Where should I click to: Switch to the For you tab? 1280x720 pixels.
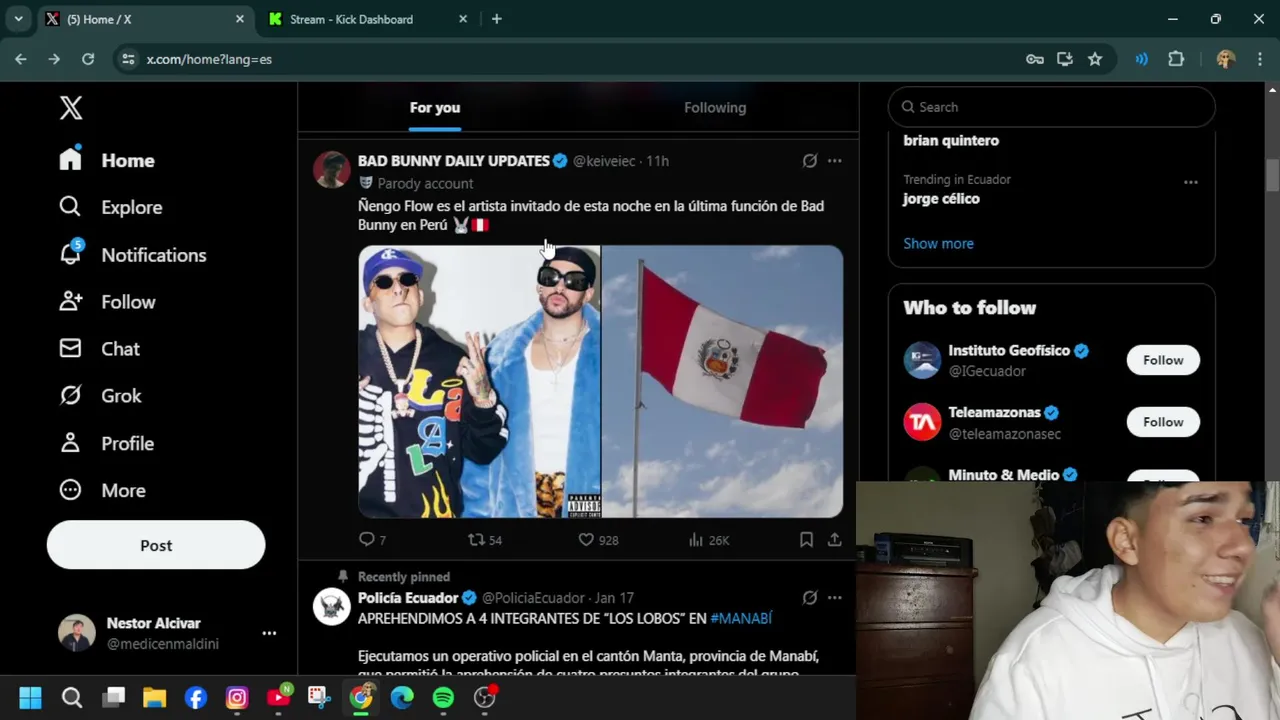(435, 108)
